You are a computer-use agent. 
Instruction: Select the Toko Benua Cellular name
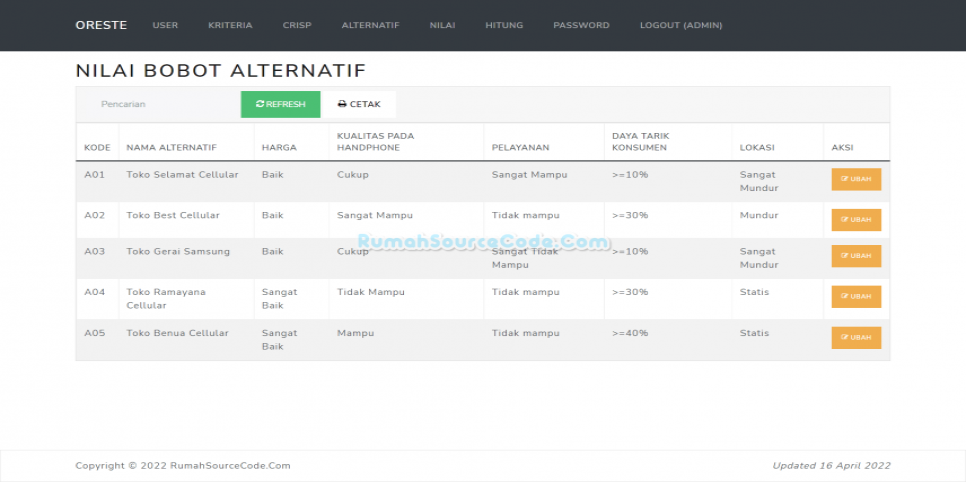(177, 333)
